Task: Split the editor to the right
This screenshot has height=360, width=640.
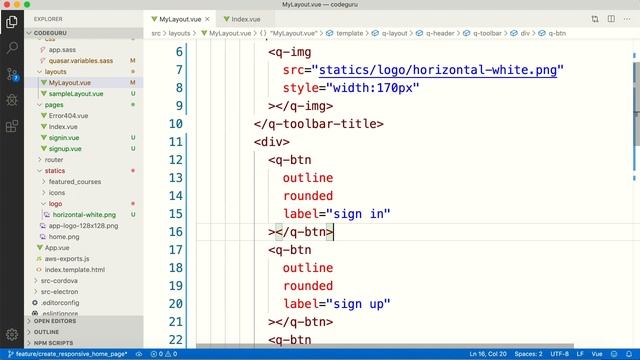Action: point(611,19)
